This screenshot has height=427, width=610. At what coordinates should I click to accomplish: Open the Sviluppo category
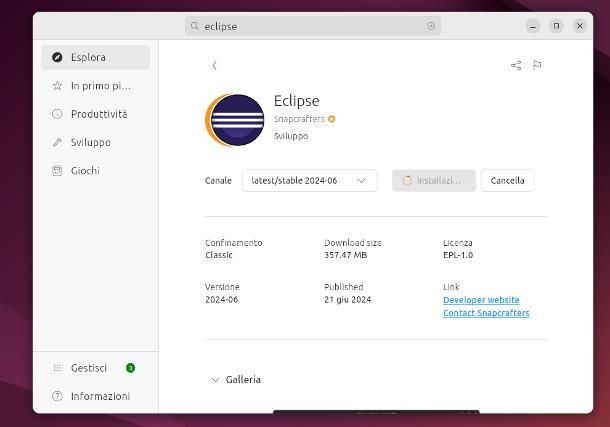click(96, 142)
